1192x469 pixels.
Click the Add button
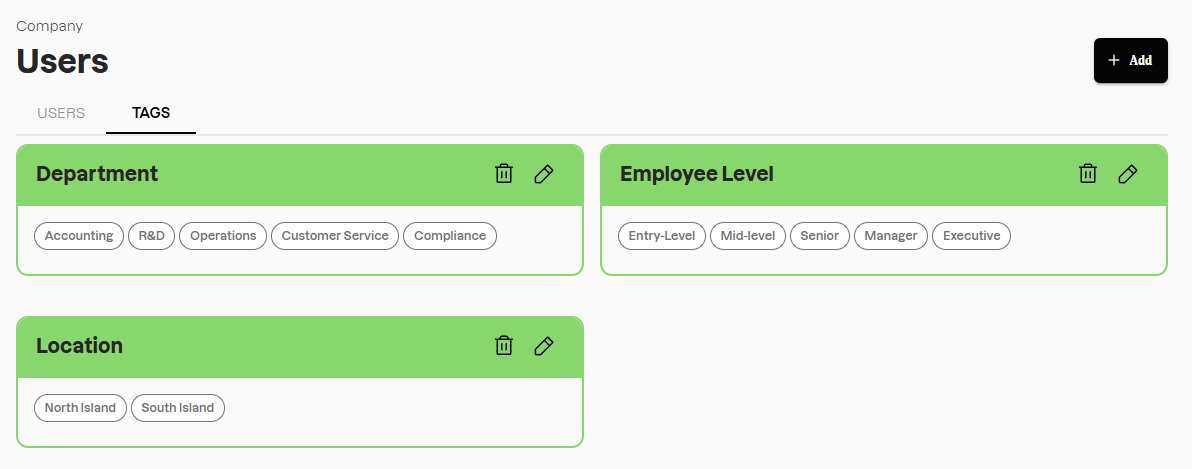coord(1130,61)
